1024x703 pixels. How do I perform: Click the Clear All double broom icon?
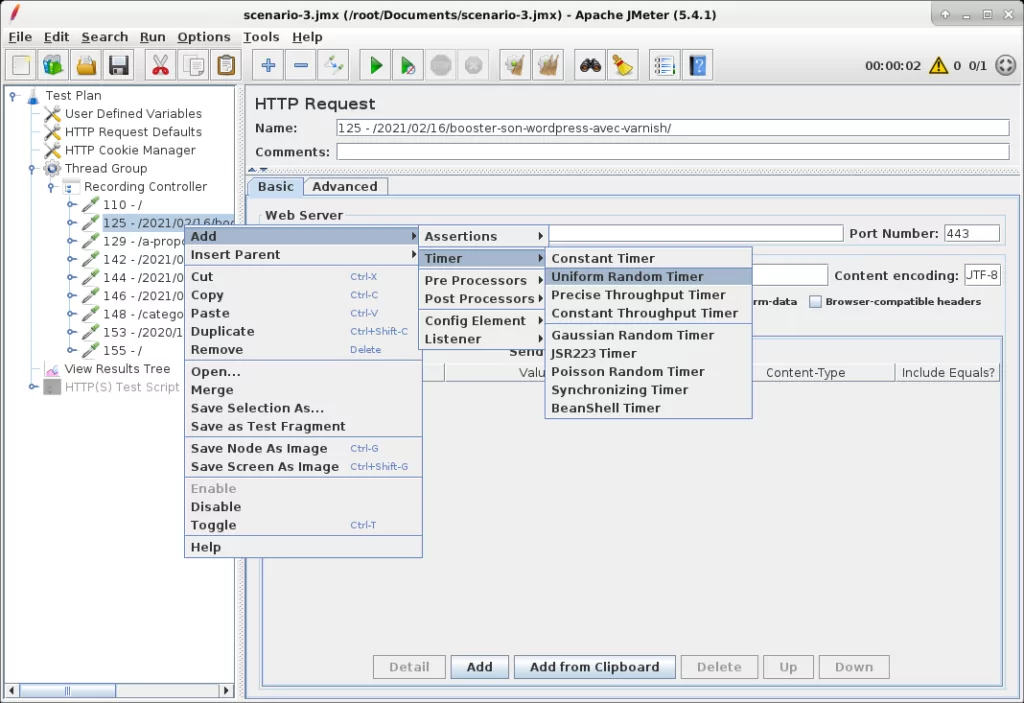pyautogui.click(x=548, y=65)
